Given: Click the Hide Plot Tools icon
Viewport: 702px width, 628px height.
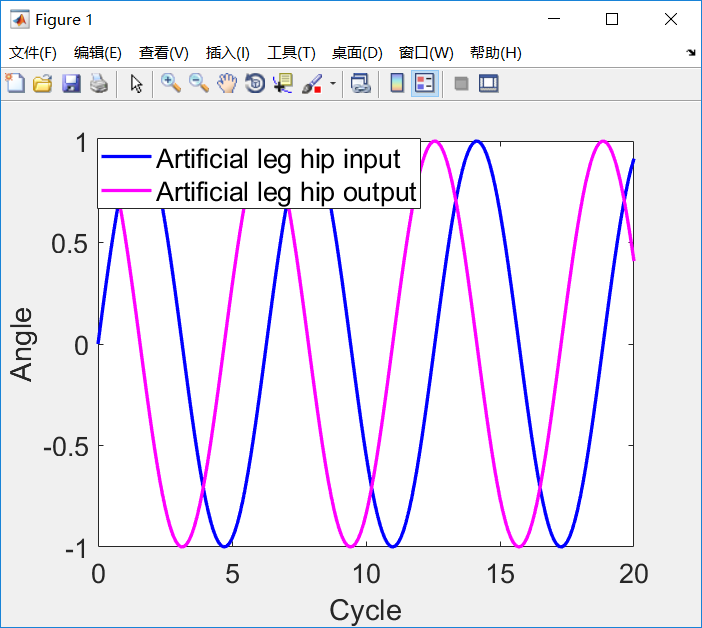Looking at the screenshot, I should pos(461,84).
